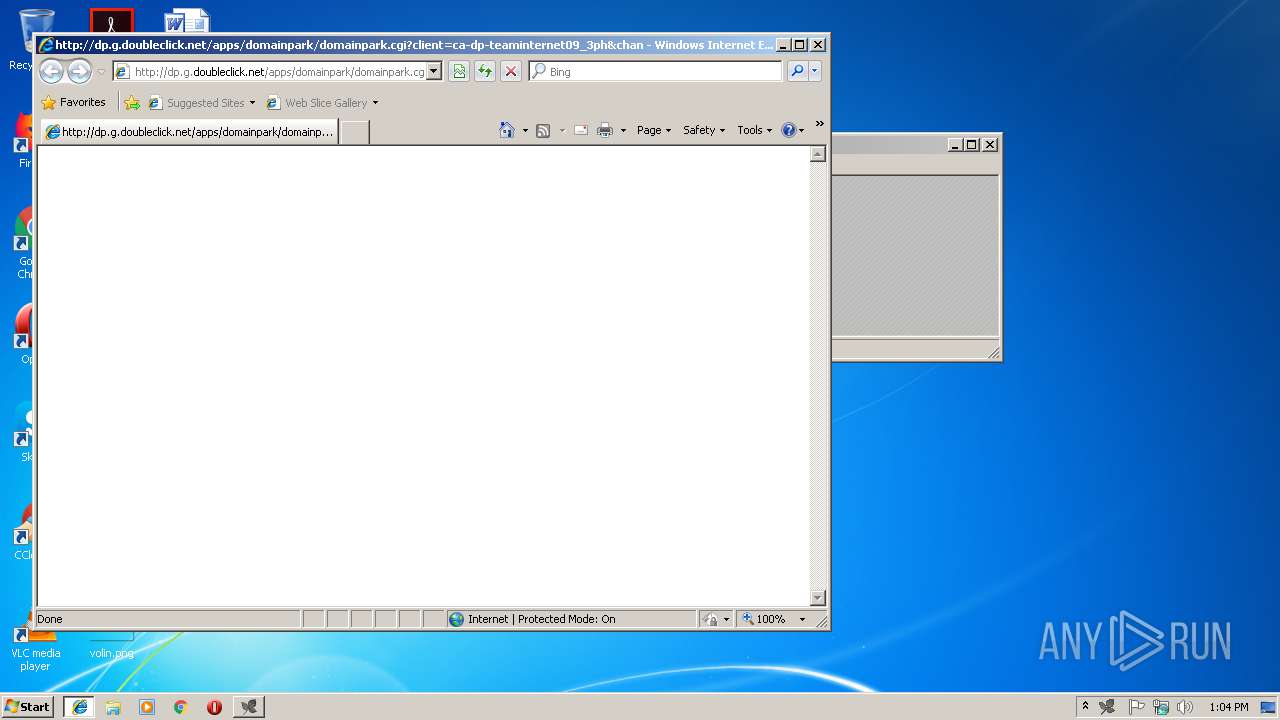
Task: Minimize the gray background window
Action: (x=955, y=144)
